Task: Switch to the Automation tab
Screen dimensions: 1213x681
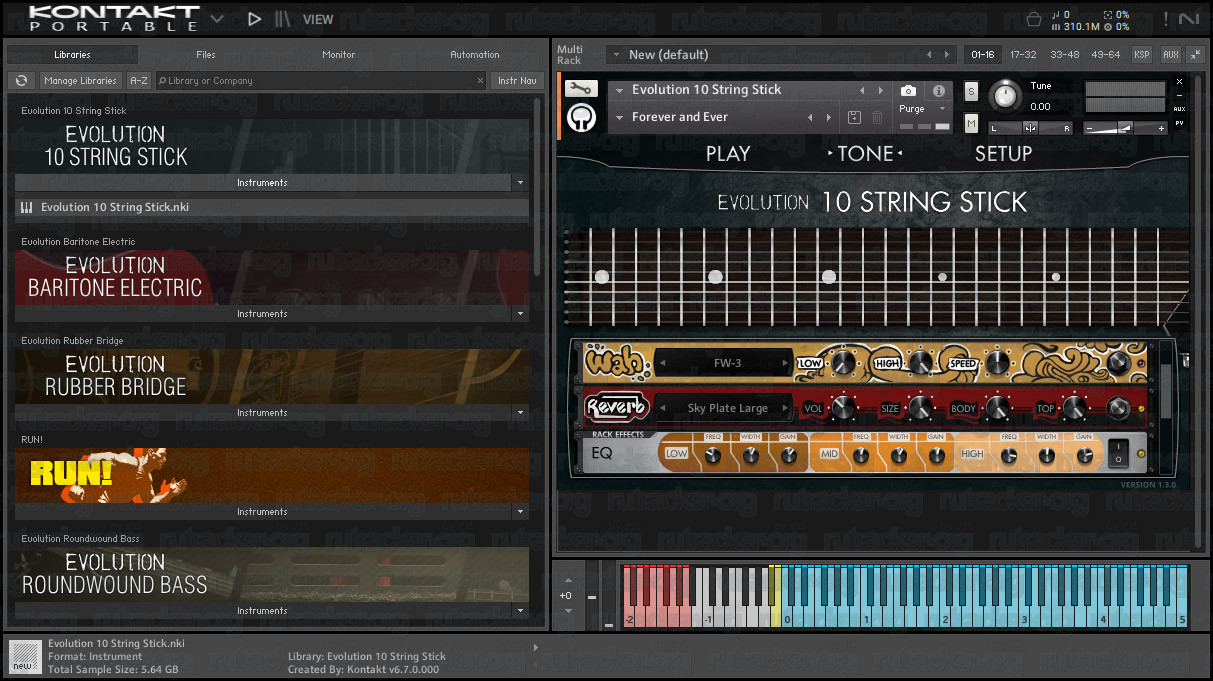Action: 475,55
